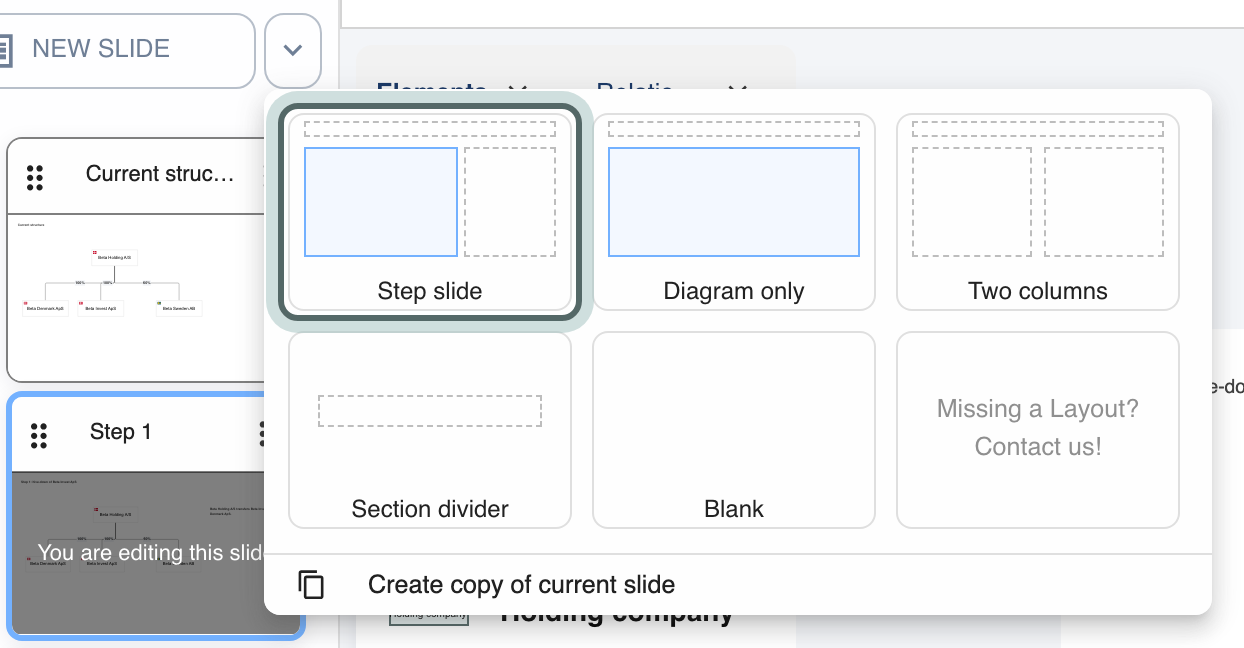Click the Missing a Layout? Contact us! card
The height and width of the screenshot is (648, 1244).
1038,430
